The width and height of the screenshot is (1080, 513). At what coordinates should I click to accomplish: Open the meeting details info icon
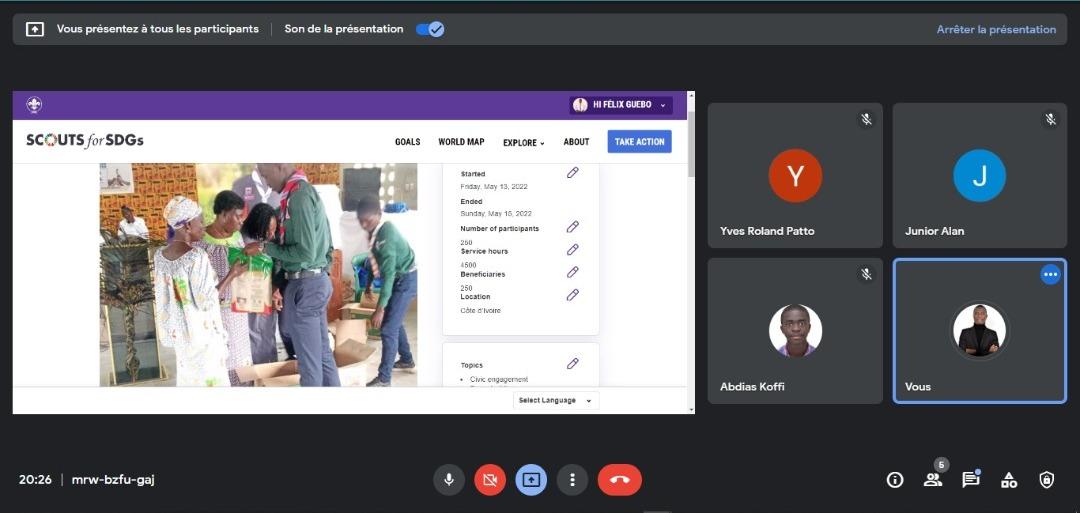click(x=895, y=480)
